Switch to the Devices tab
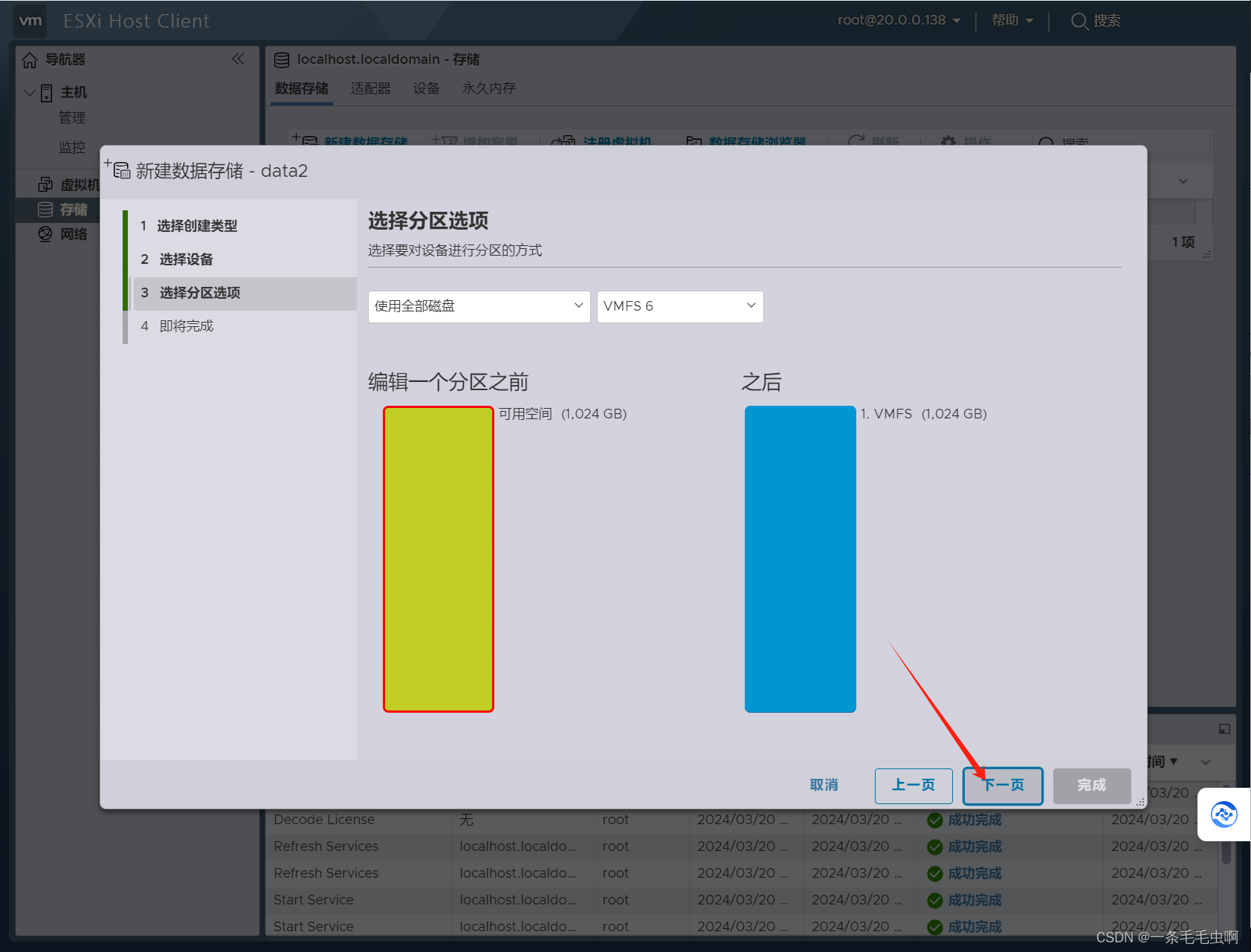This screenshot has height=952, width=1251. point(427,88)
